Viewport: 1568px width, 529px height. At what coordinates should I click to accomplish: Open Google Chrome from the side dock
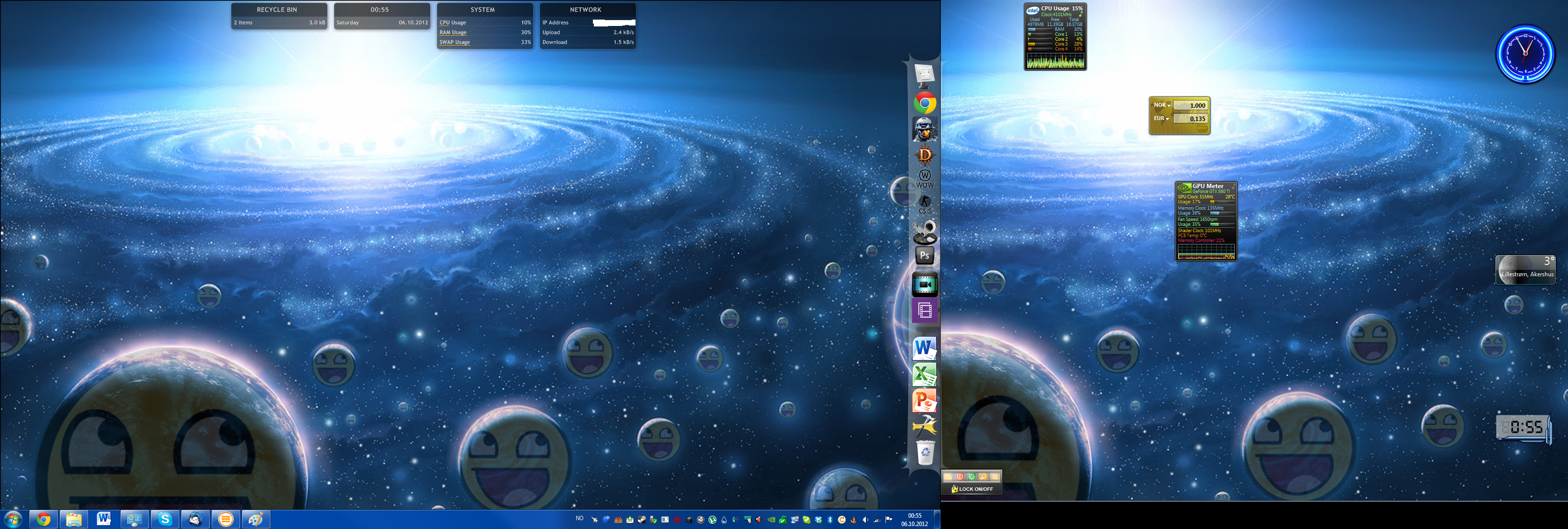point(925,103)
